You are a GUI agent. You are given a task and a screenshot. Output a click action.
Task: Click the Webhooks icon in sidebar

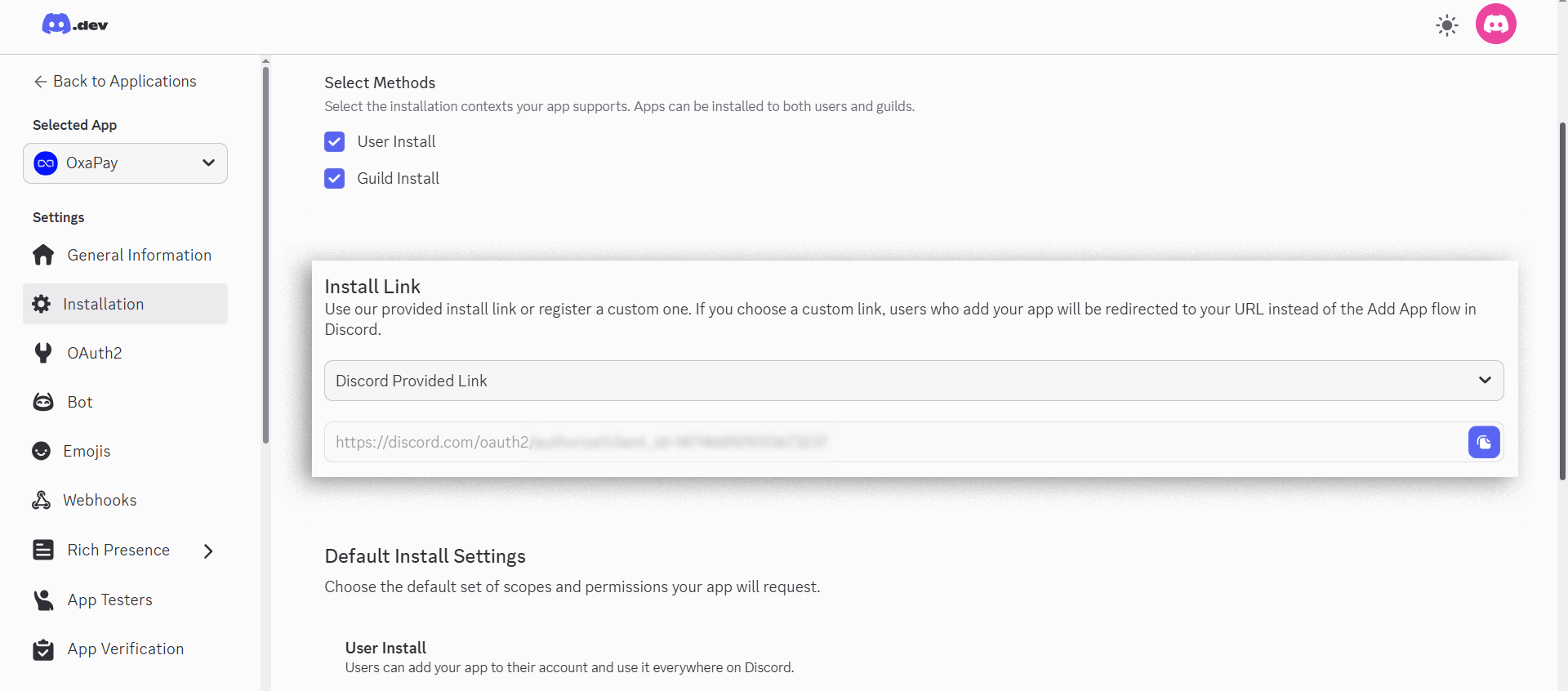[x=42, y=500]
